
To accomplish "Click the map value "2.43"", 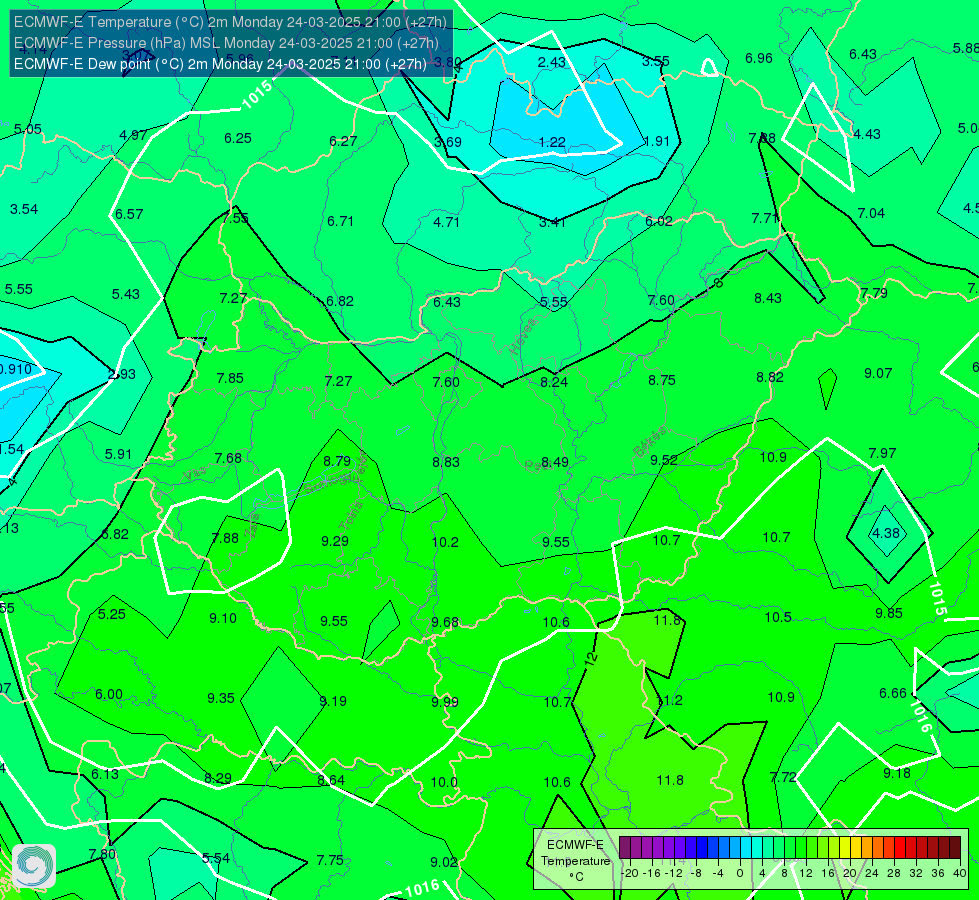I will point(552,62).
